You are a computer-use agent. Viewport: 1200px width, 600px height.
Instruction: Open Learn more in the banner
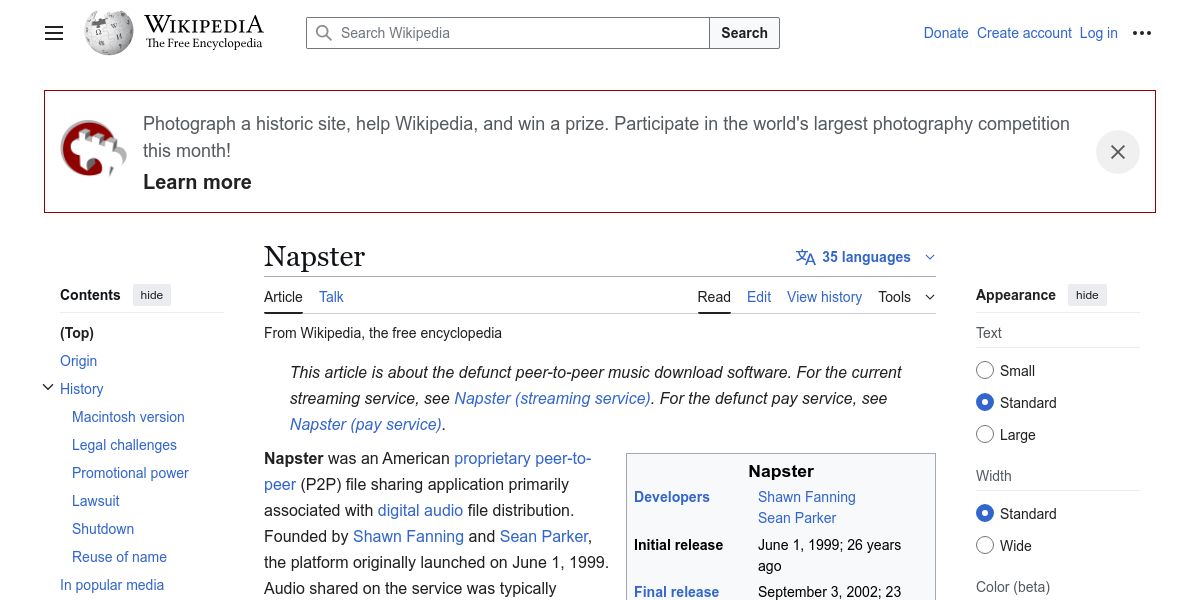tap(197, 182)
